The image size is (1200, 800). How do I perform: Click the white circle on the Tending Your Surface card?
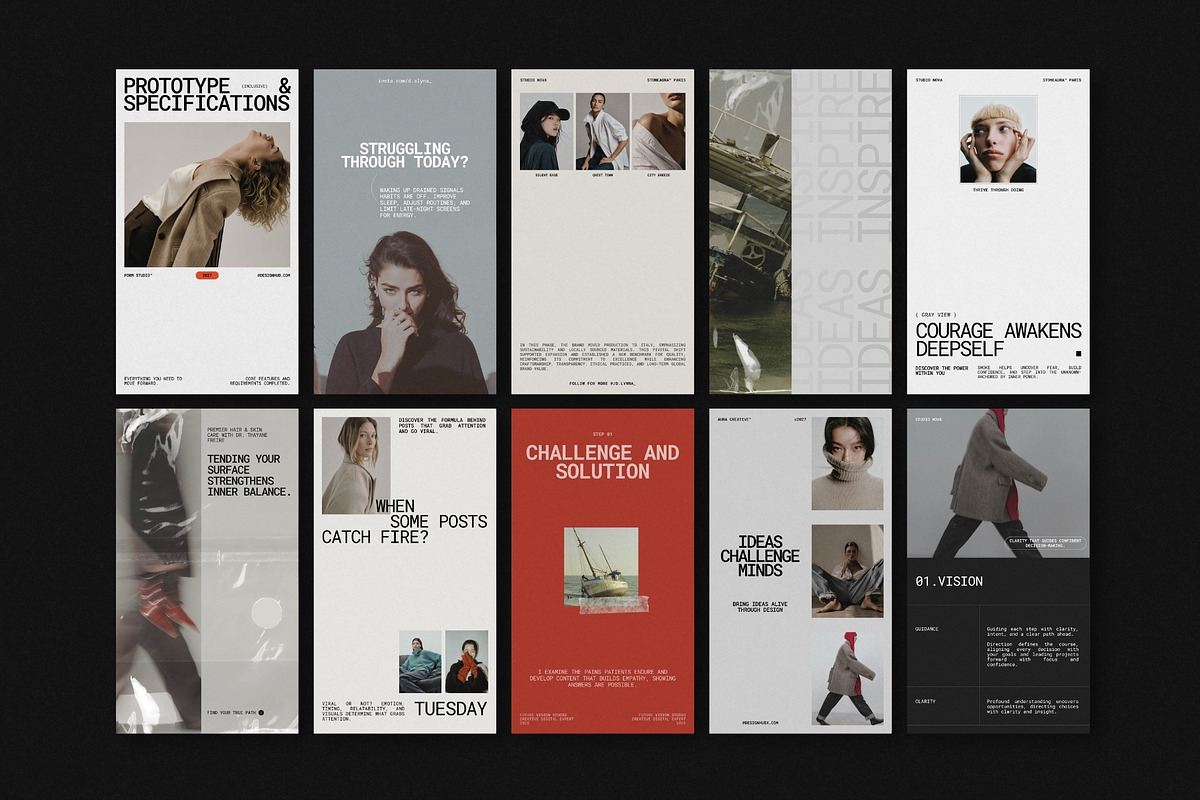click(x=265, y=611)
